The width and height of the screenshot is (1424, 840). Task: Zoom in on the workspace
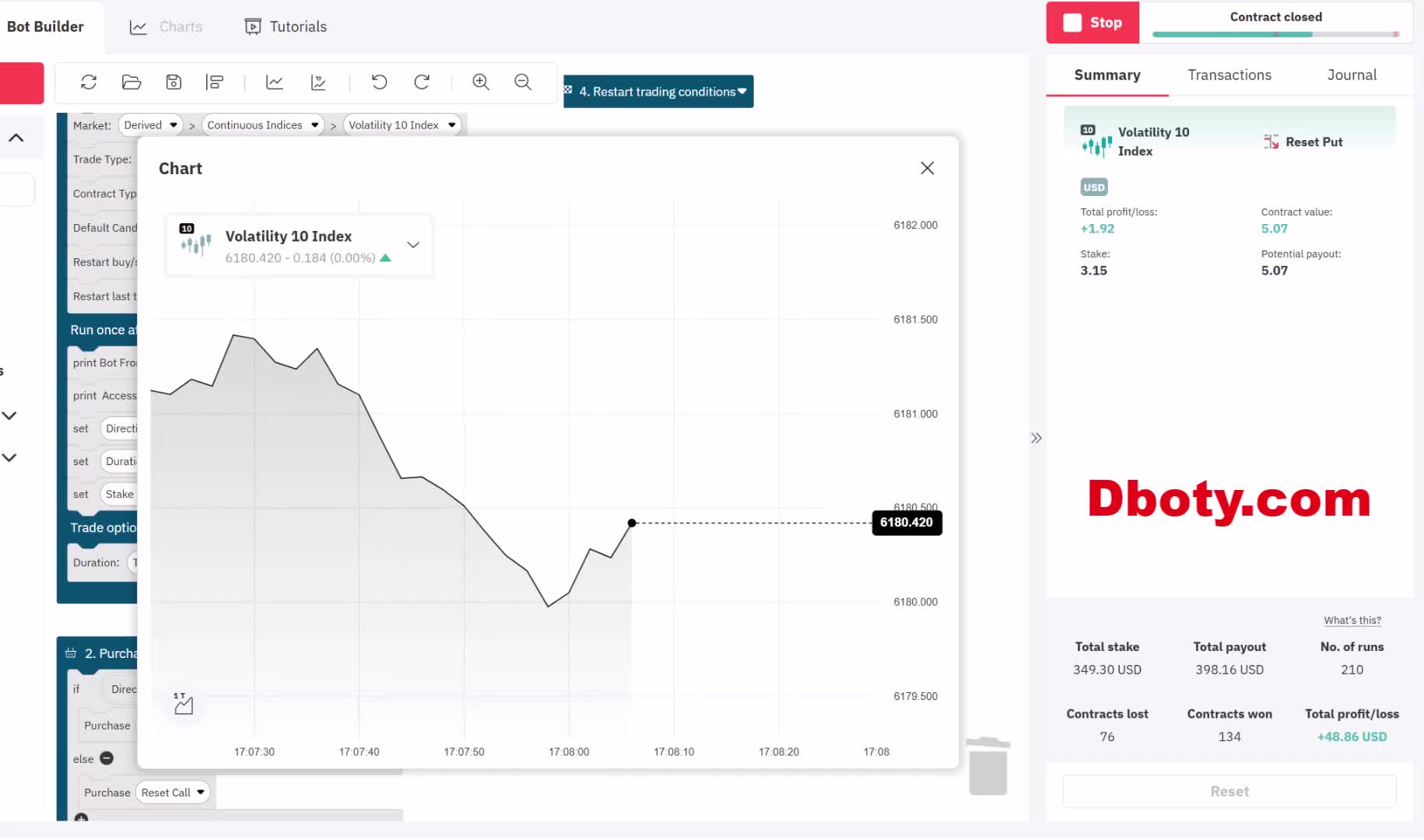[481, 82]
